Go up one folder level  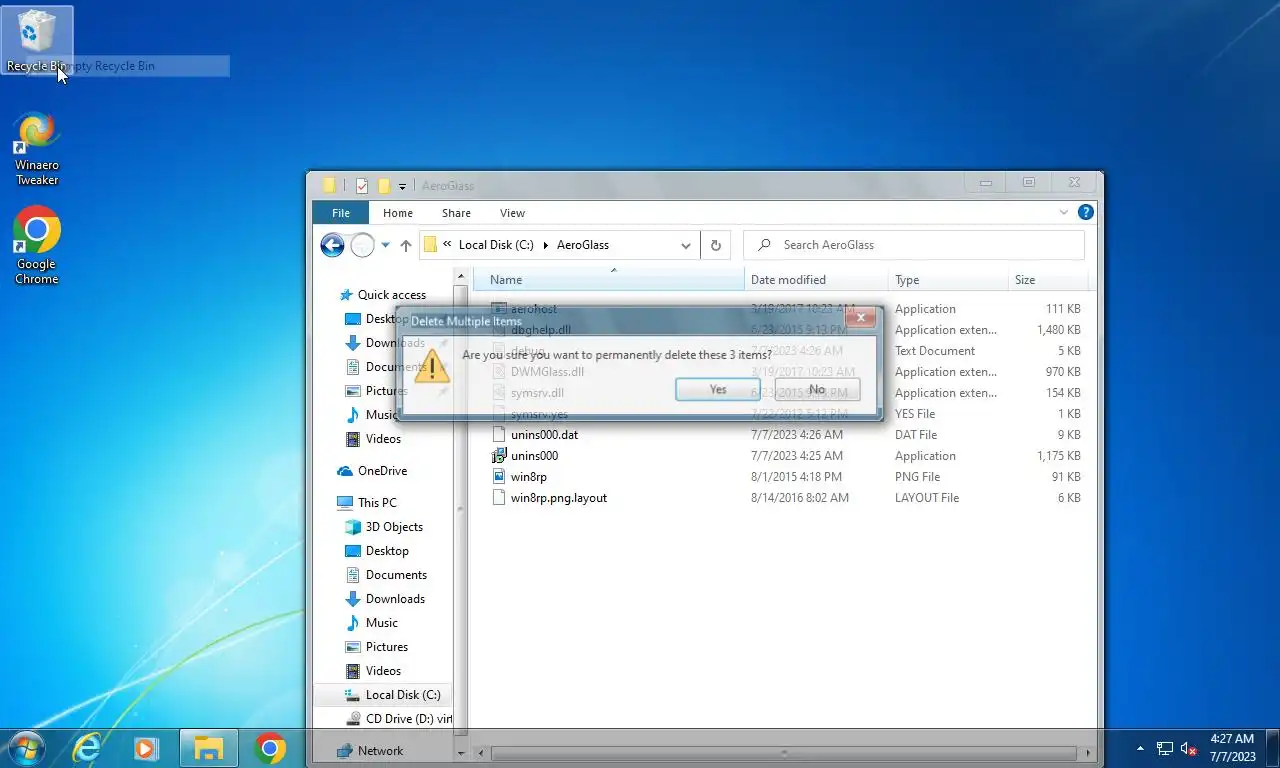point(405,245)
